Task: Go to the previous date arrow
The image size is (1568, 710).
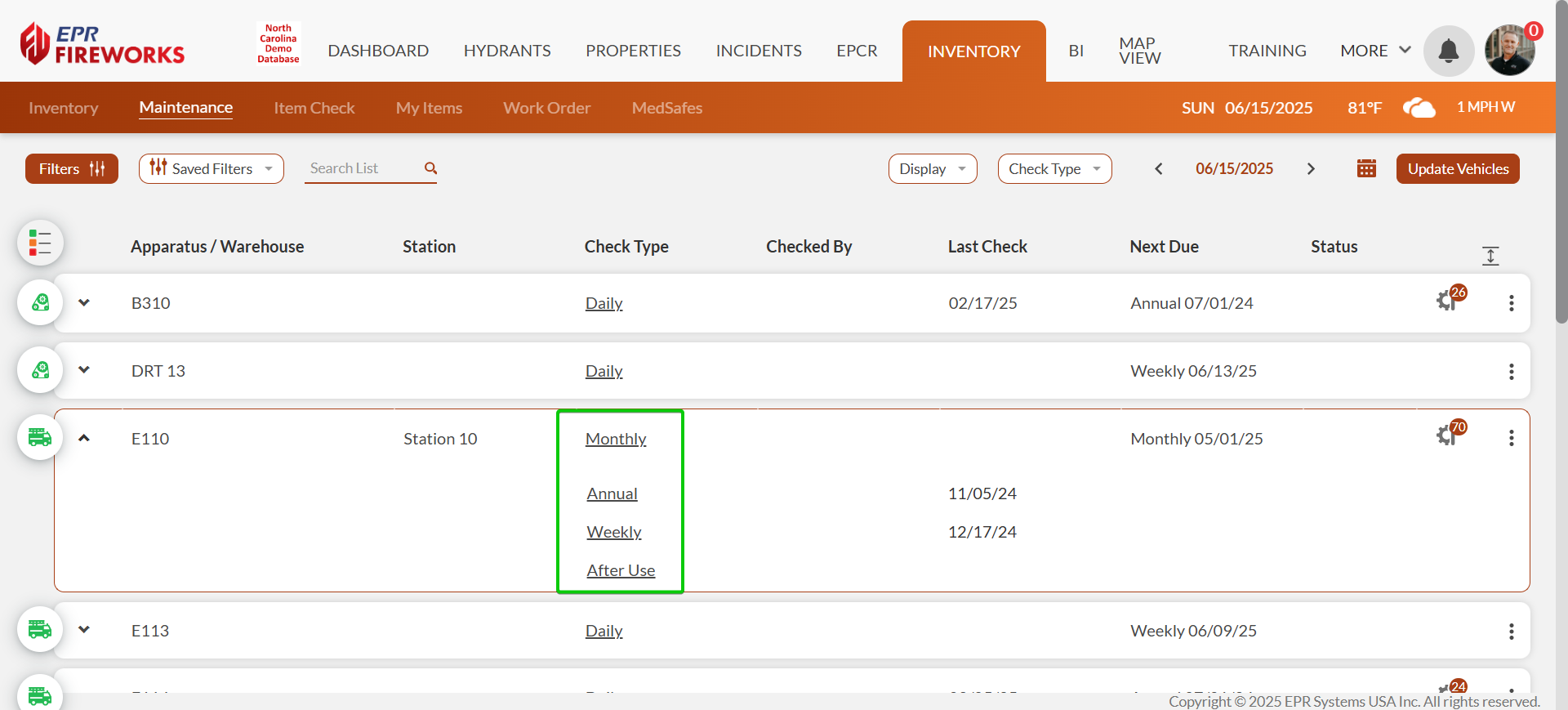Action: tap(1158, 168)
